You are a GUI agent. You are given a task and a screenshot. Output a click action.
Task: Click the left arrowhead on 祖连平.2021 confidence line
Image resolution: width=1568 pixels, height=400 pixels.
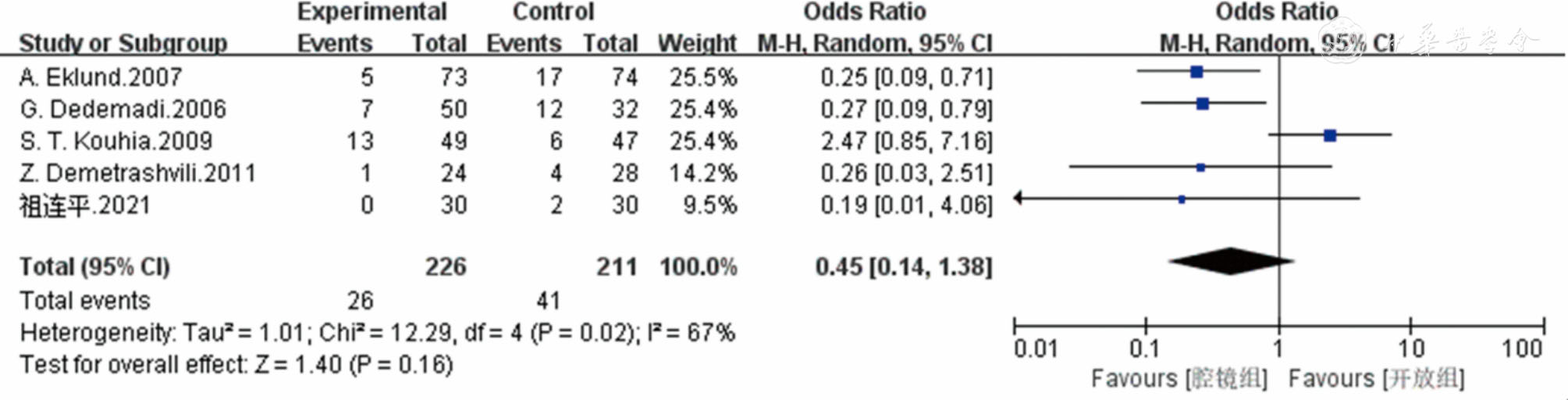tap(1018, 198)
